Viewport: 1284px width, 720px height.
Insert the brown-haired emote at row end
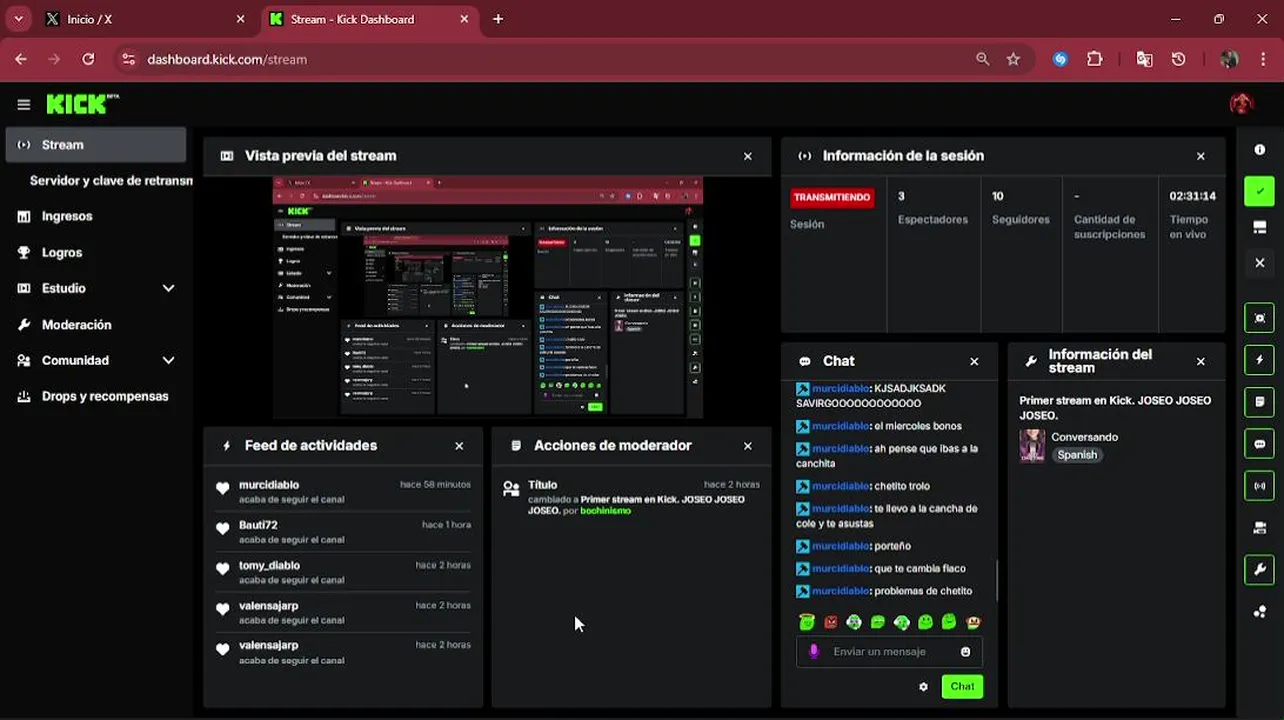[x=973, y=622]
